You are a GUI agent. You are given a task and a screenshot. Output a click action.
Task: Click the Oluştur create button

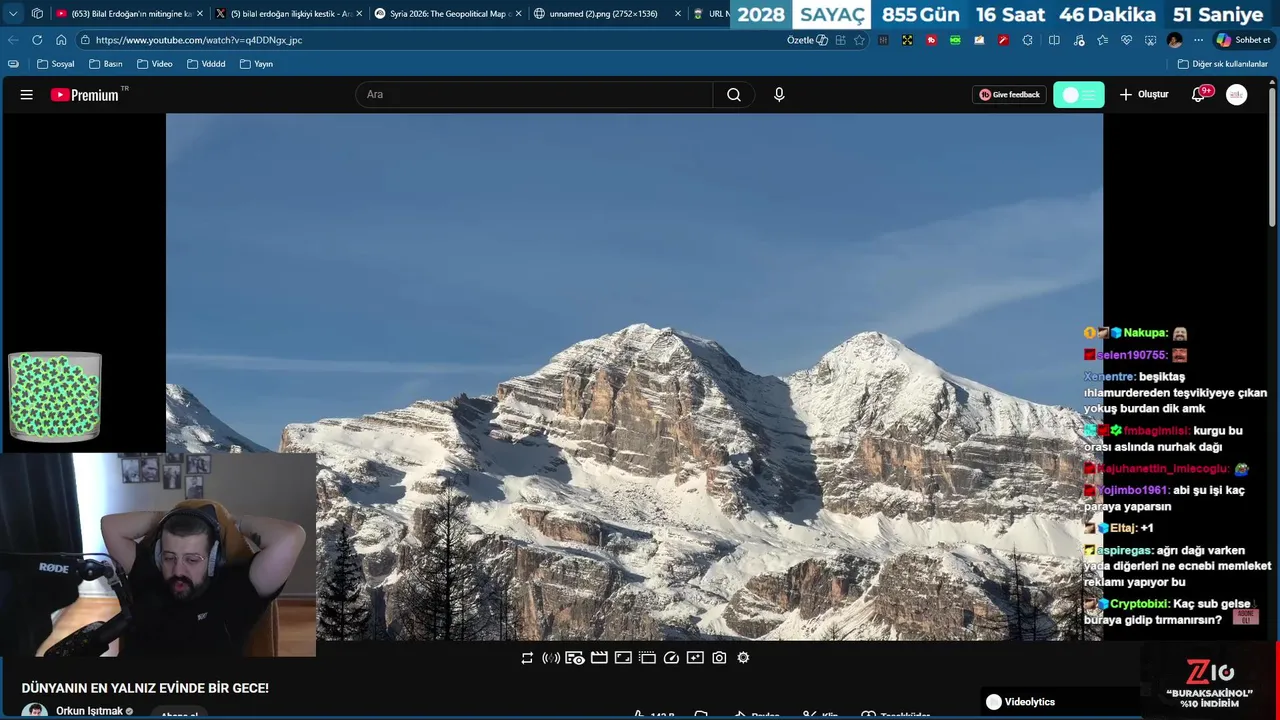(x=1144, y=95)
